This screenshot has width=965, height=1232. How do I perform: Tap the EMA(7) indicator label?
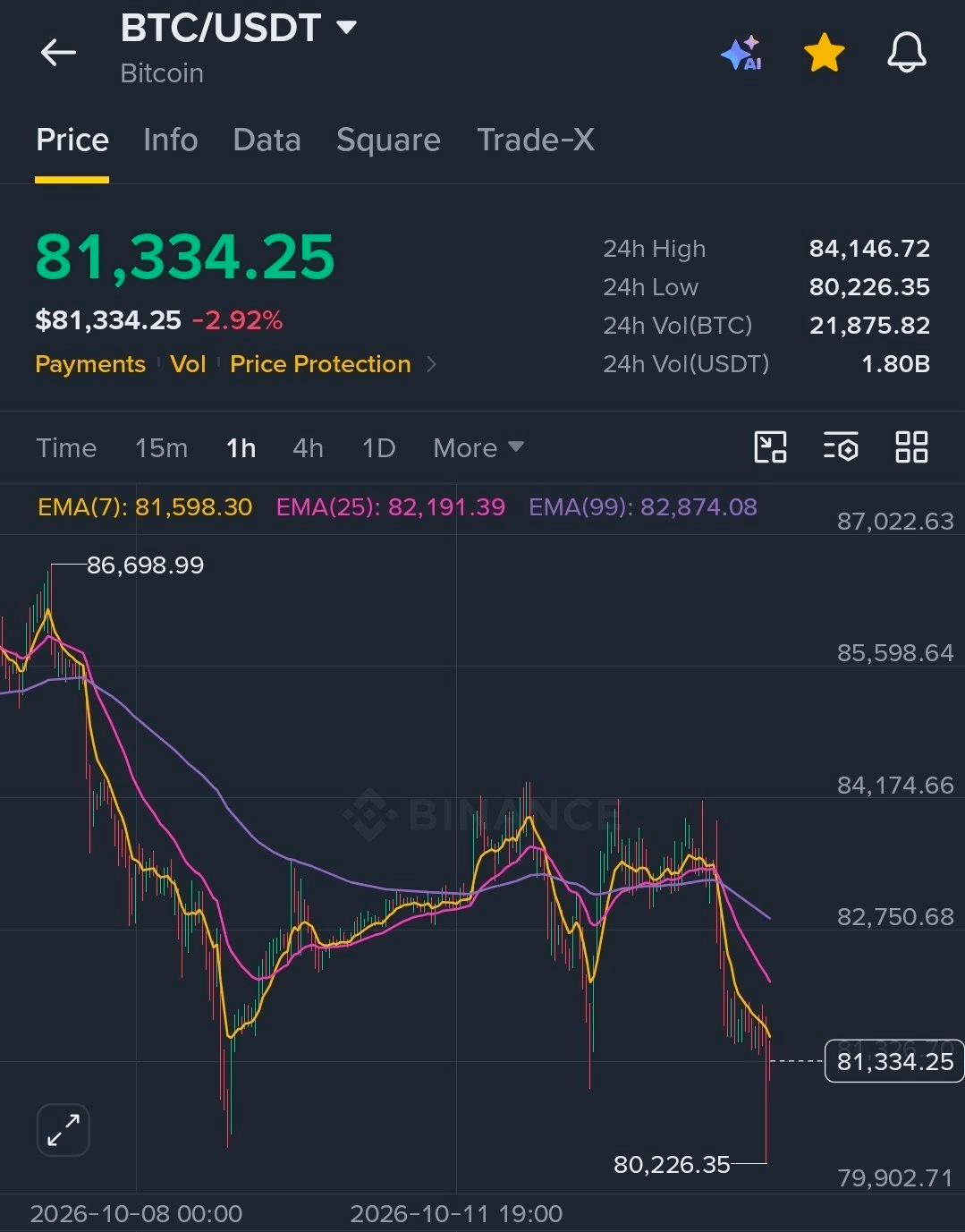coord(145,507)
